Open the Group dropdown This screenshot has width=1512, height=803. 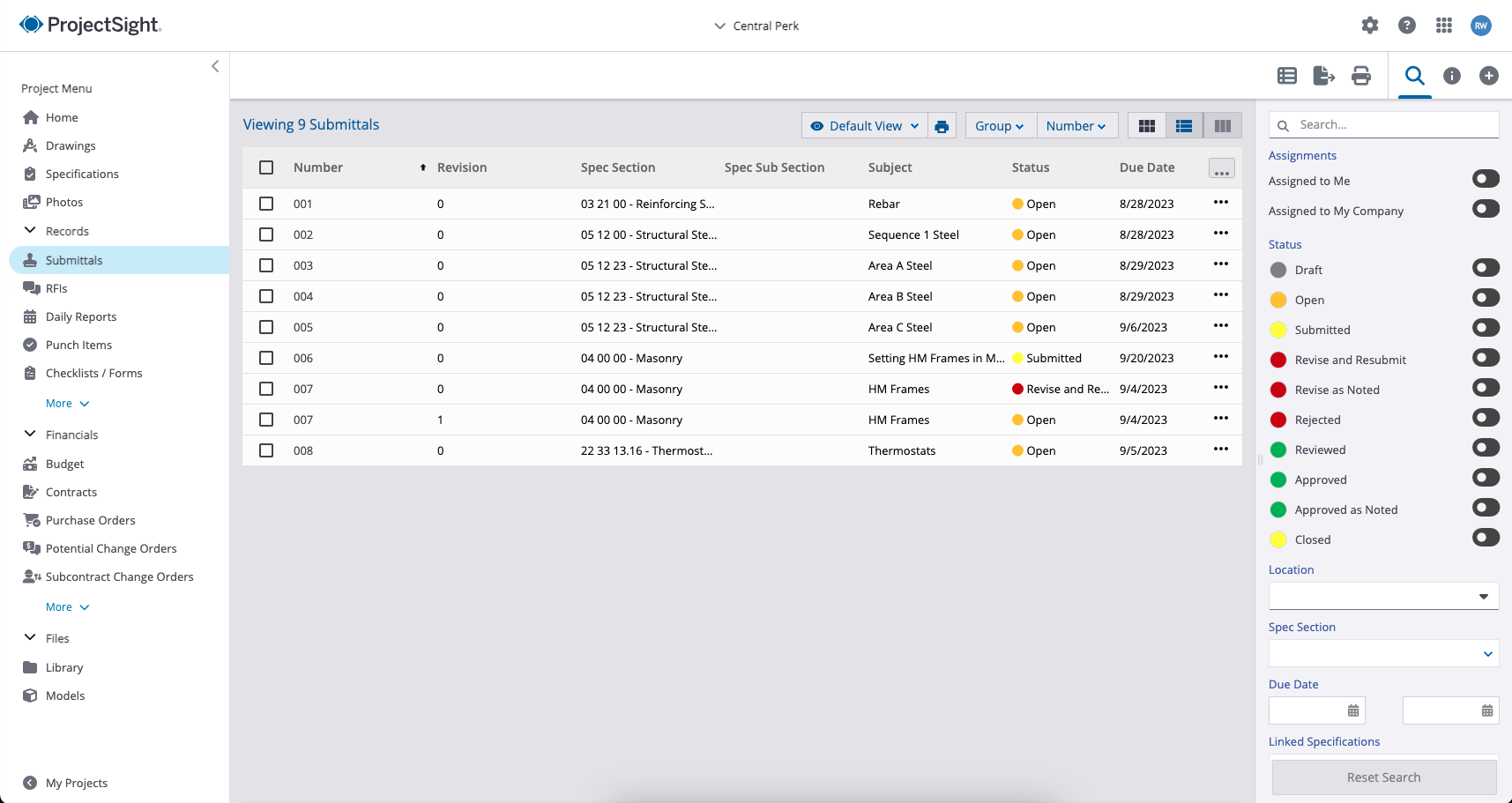tap(1000, 126)
